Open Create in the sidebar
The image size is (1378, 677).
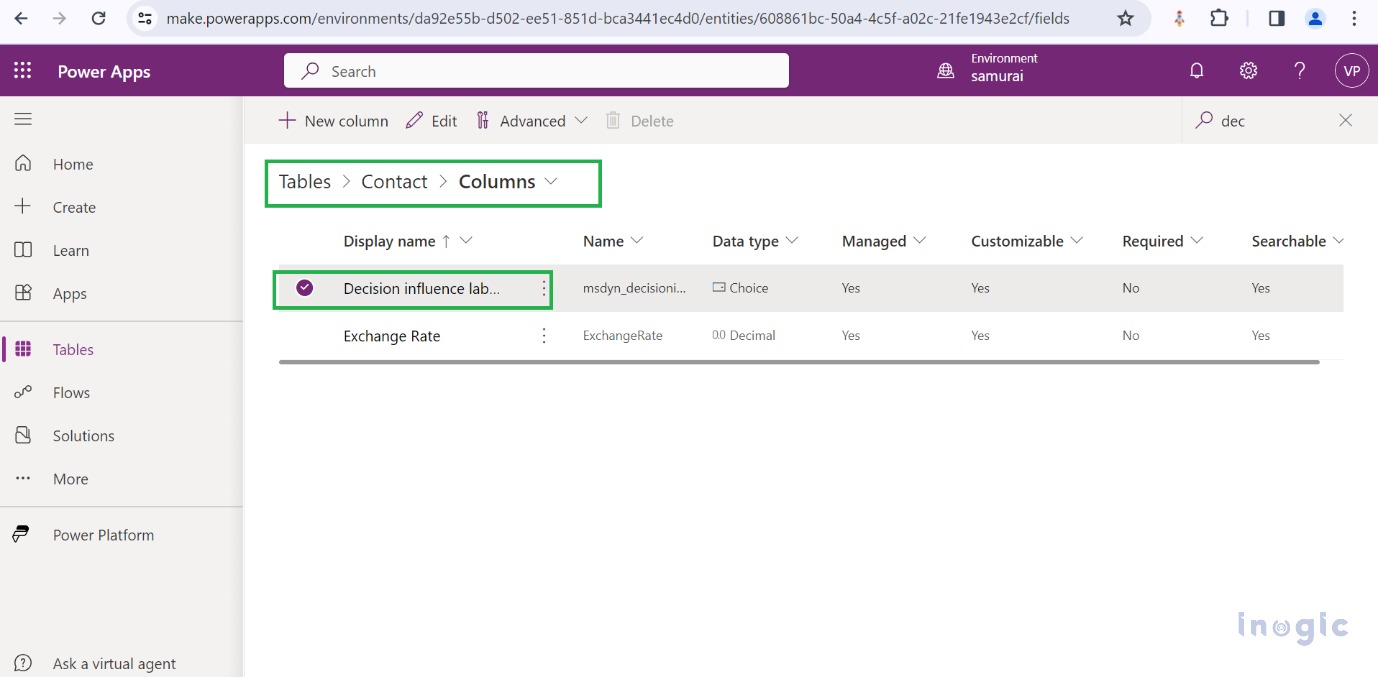tap(74, 207)
